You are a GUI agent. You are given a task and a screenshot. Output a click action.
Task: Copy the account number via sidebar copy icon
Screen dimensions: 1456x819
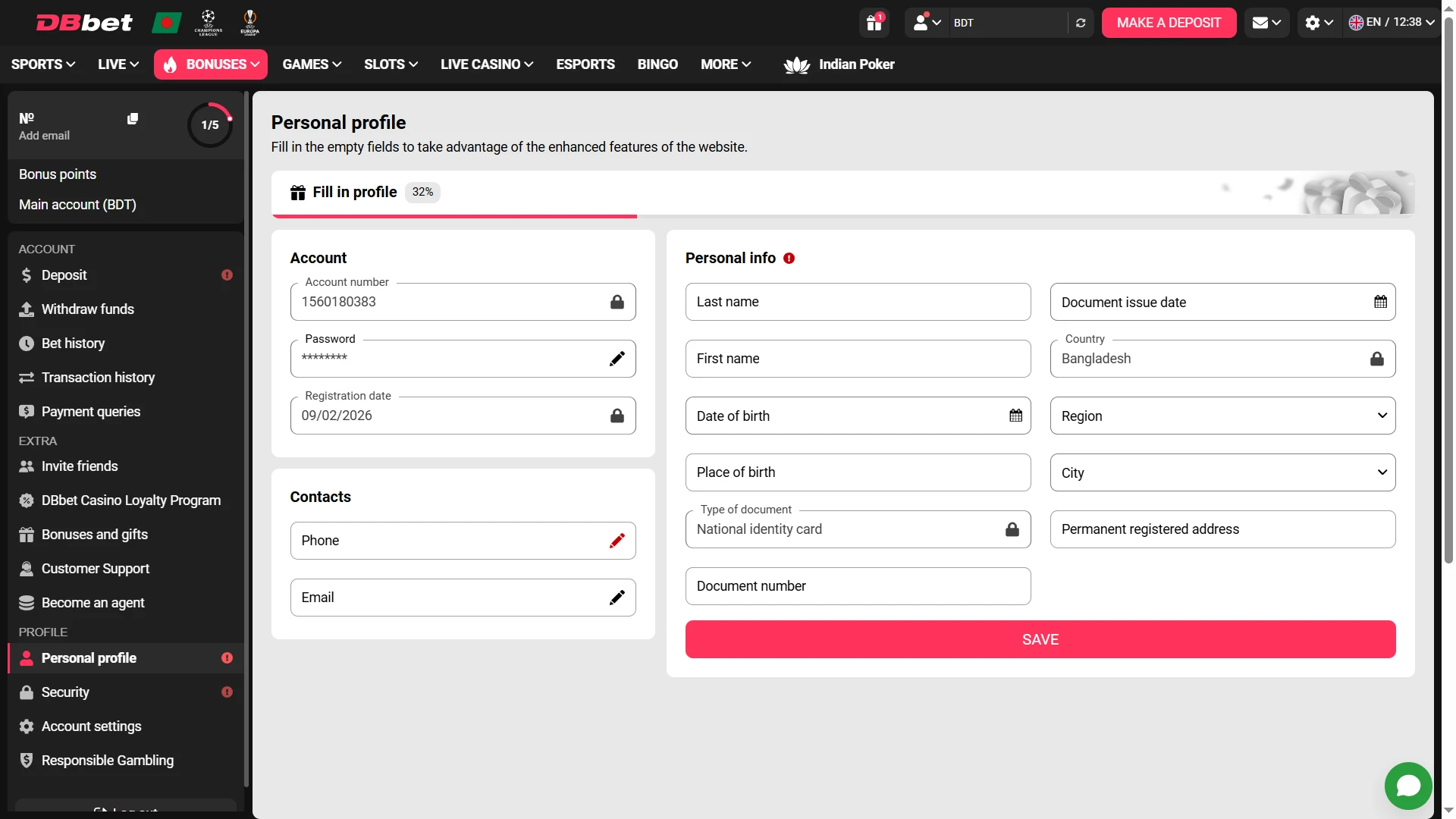(133, 118)
